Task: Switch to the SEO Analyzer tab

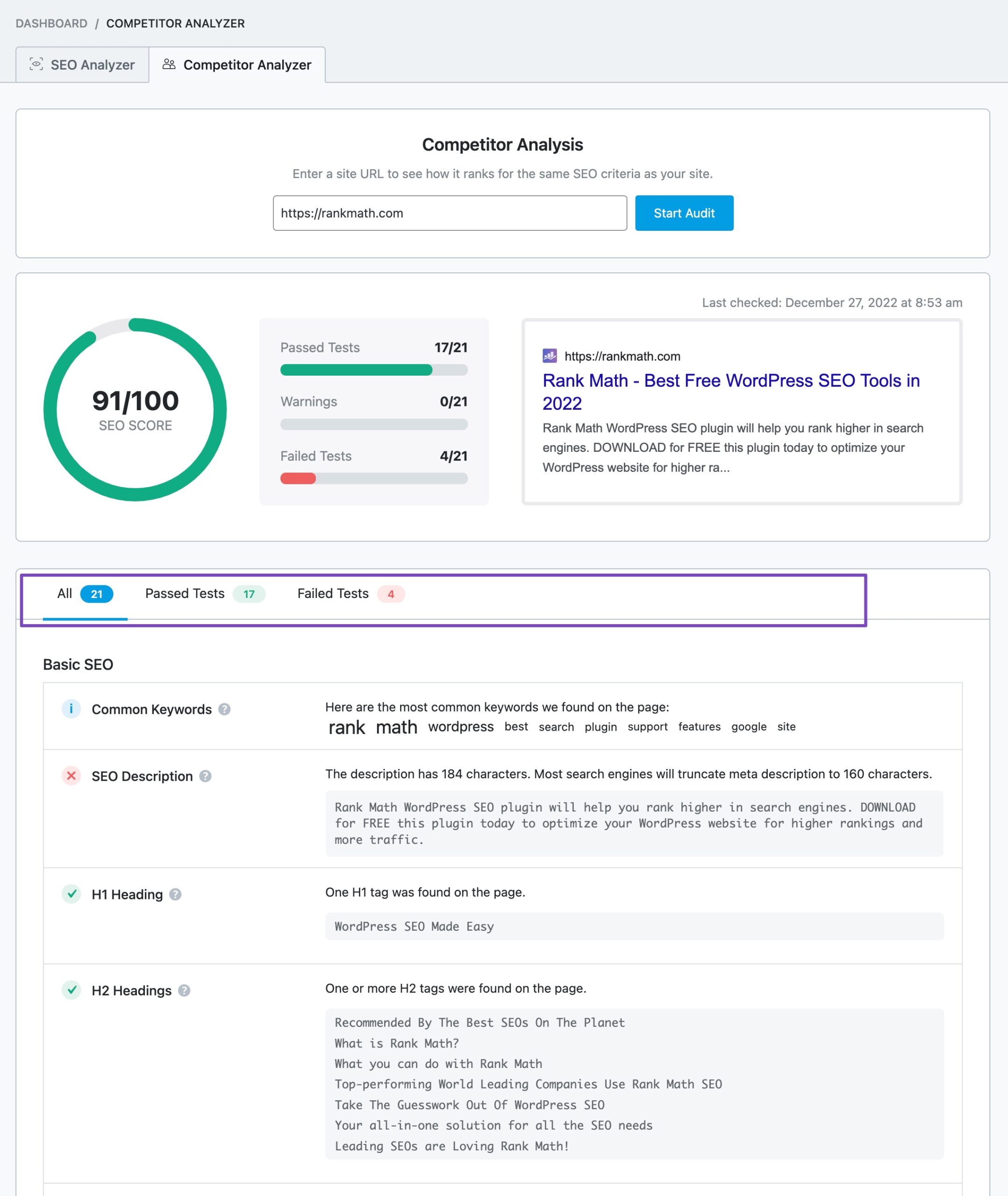Action: click(x=82, y=64)
